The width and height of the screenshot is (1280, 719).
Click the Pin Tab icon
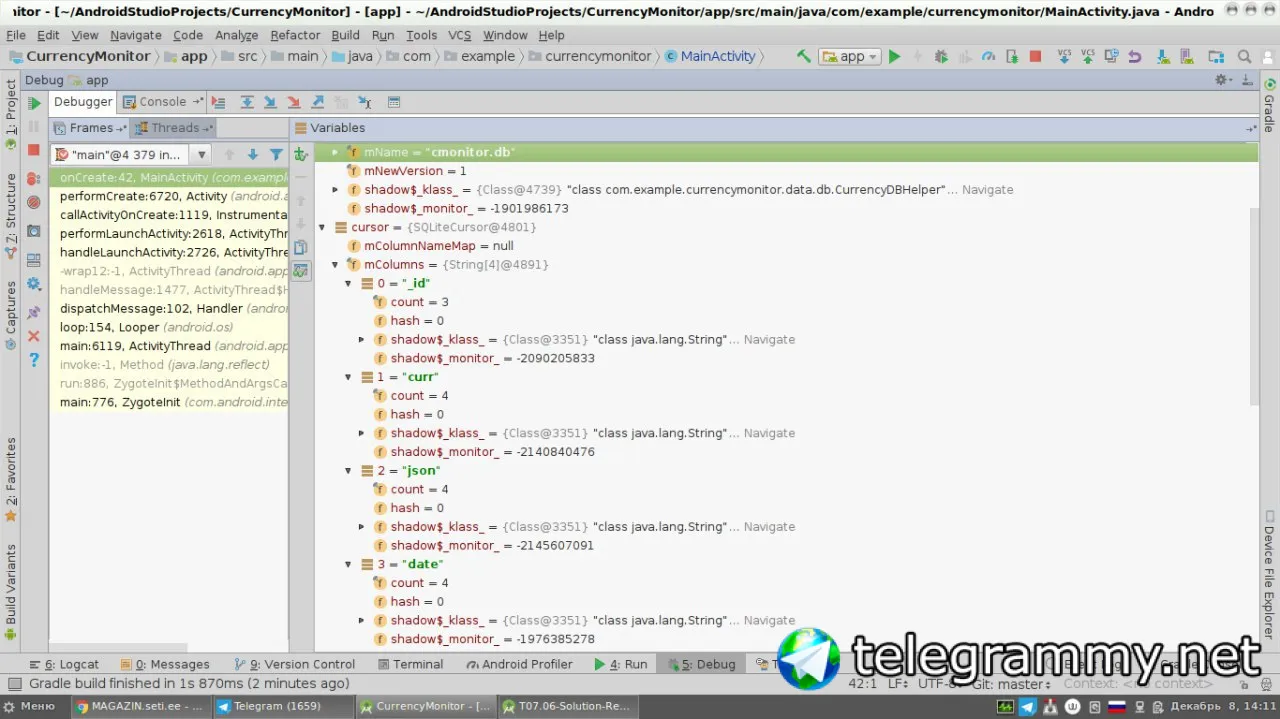(x=34, y=311)
